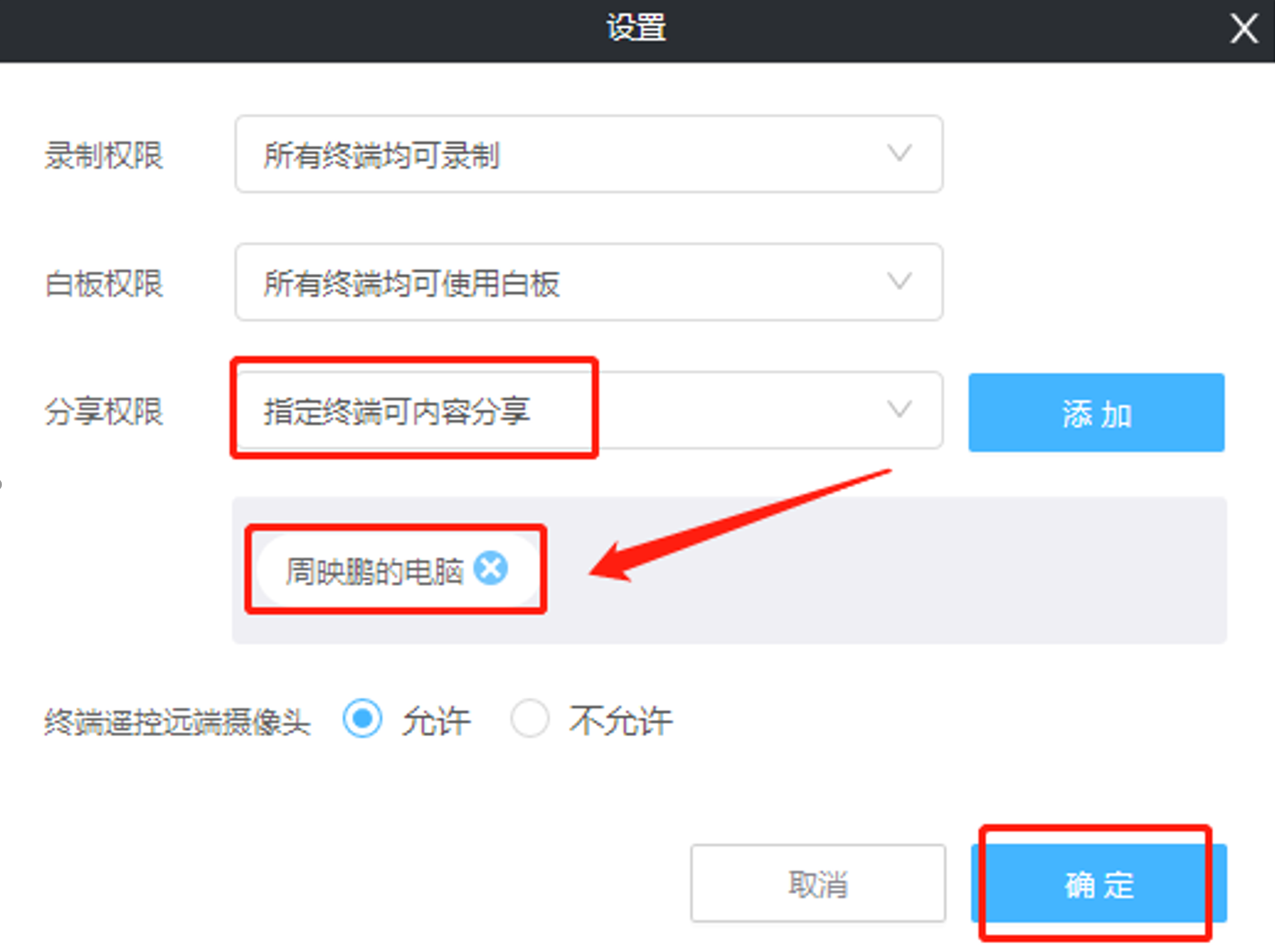The height and width of the screenshot is (952, 1275).
Task: Click the 设置 title bar text
Action: (636, 28)
